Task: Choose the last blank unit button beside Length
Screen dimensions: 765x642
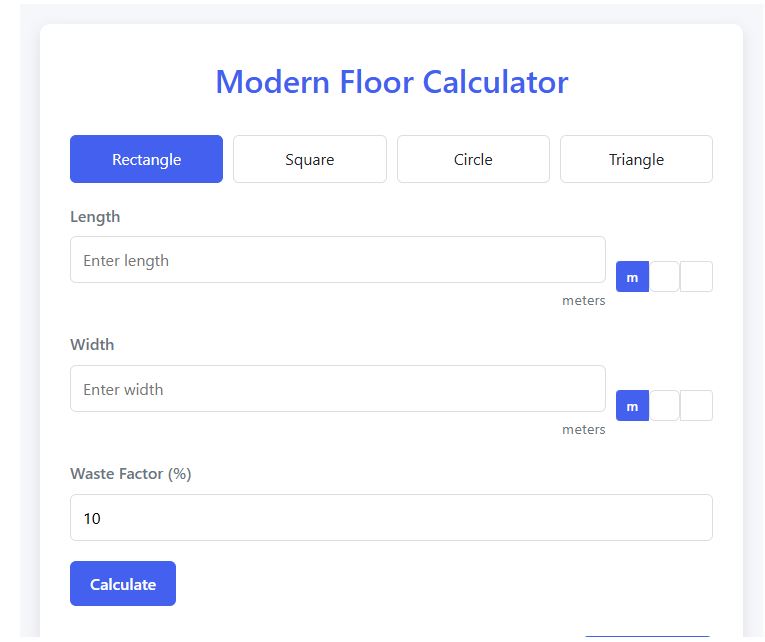Action: pyautogui.click(x=696, y=277)
